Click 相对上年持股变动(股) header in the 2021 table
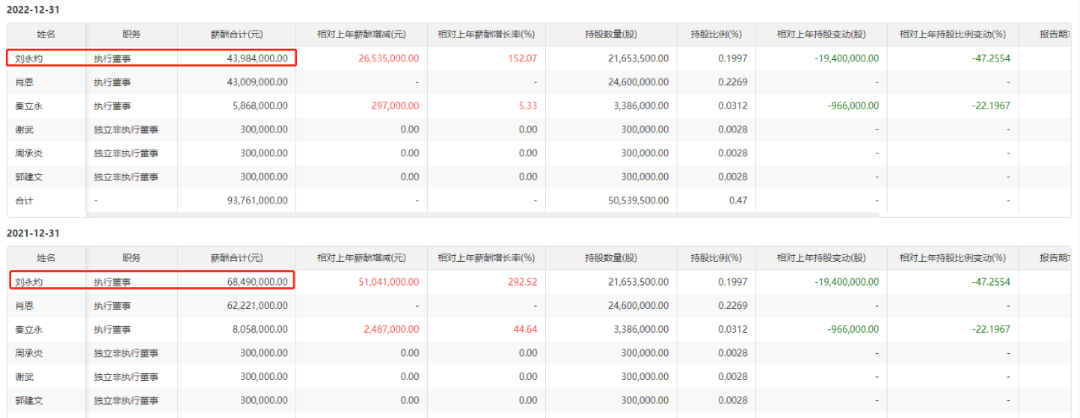The image size is (1080, 418). (x=821, y=258)
